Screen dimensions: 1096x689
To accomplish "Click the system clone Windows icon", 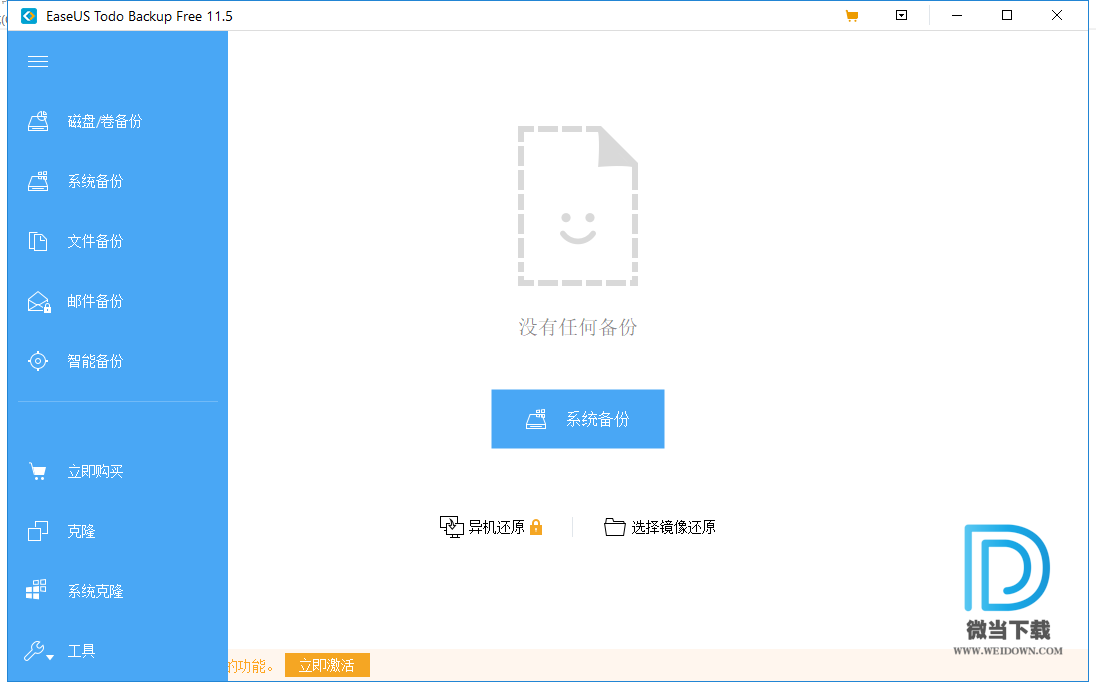I will click(x=36, y=589).
